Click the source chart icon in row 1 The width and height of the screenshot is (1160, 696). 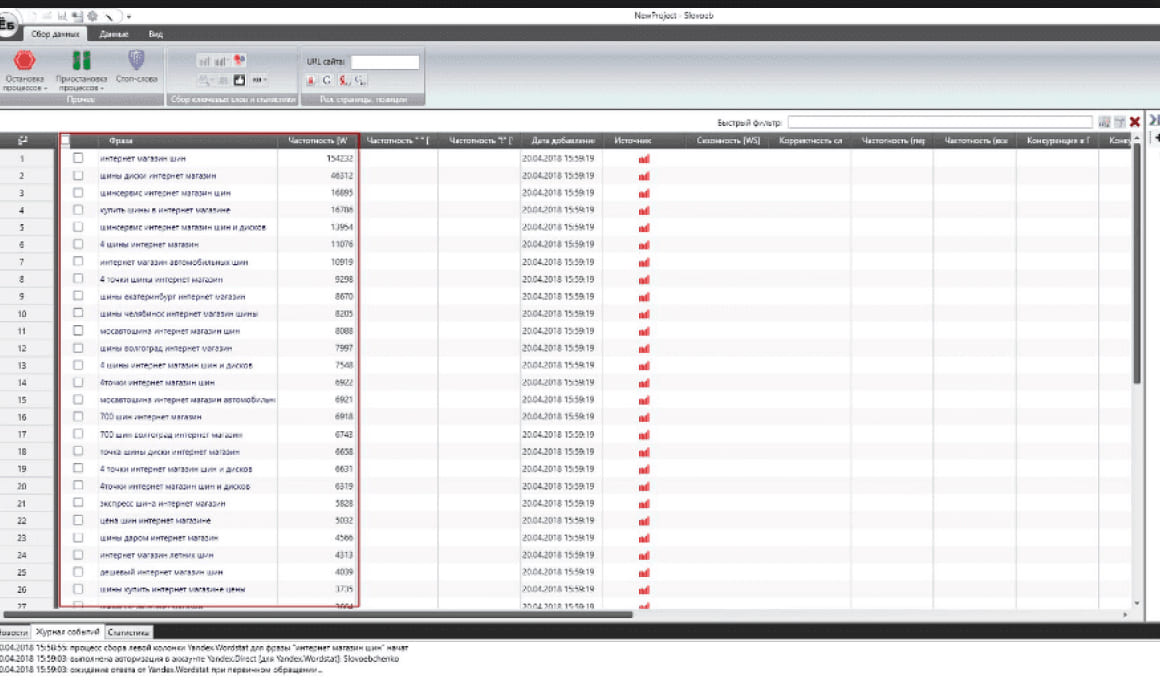(x=643, y=158)
